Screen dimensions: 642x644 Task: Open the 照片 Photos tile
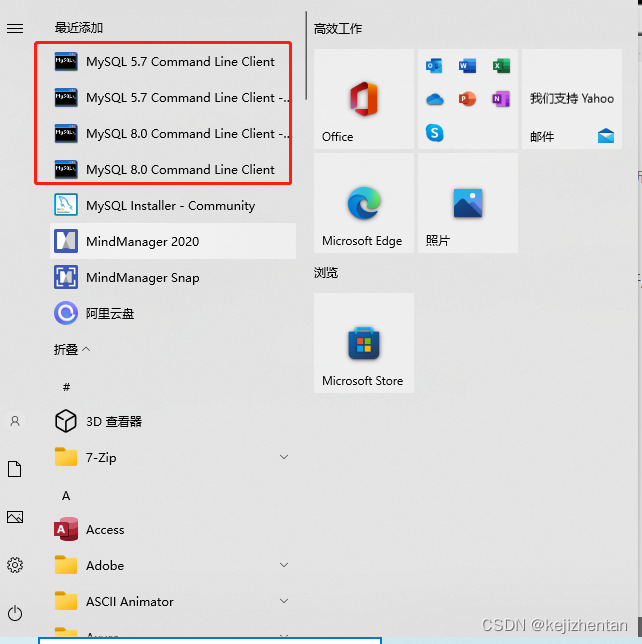tap(467, 203)
